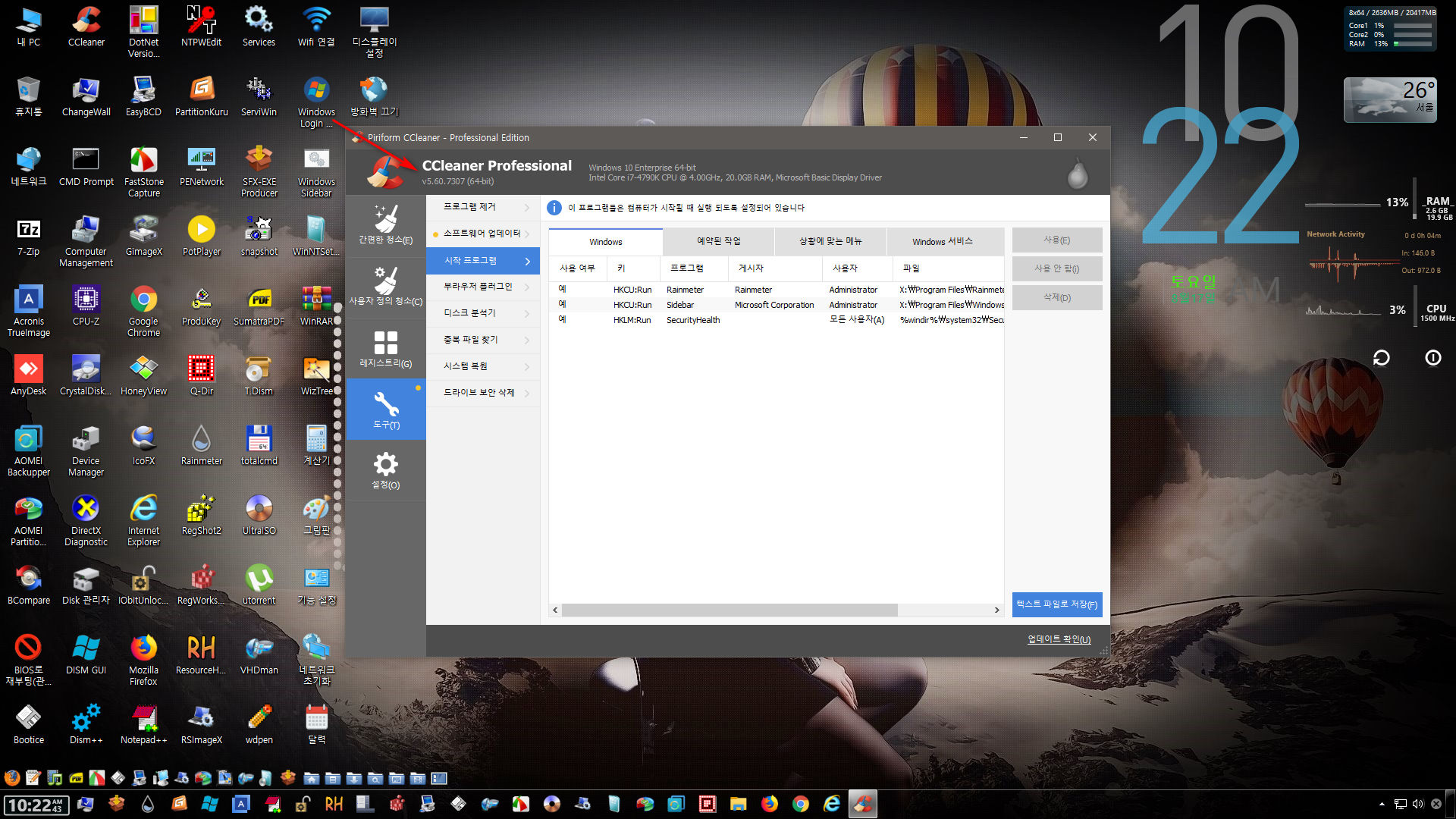Open the CCleaner desktop shortcut

point(86,27)
